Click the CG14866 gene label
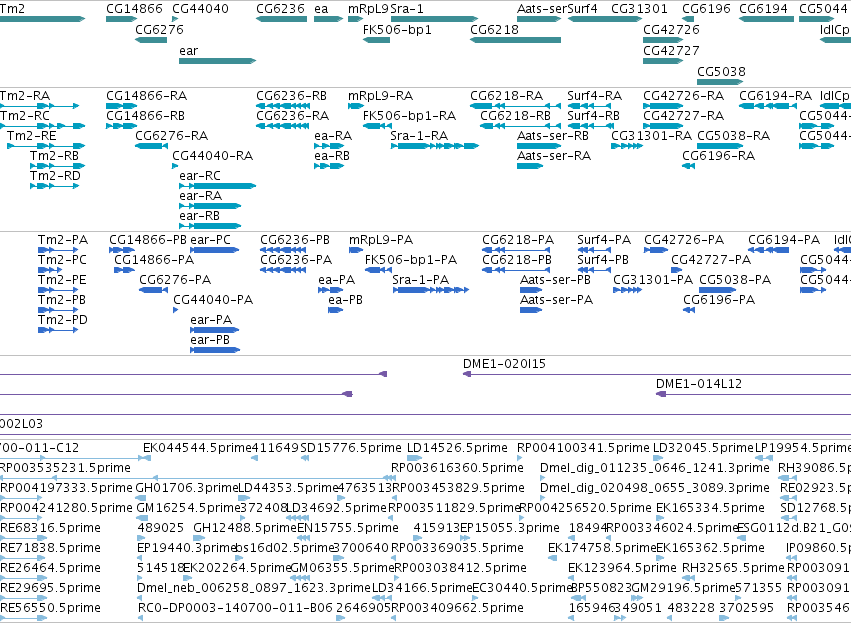This screenshot has width=851, height=623. coord(134,9)
